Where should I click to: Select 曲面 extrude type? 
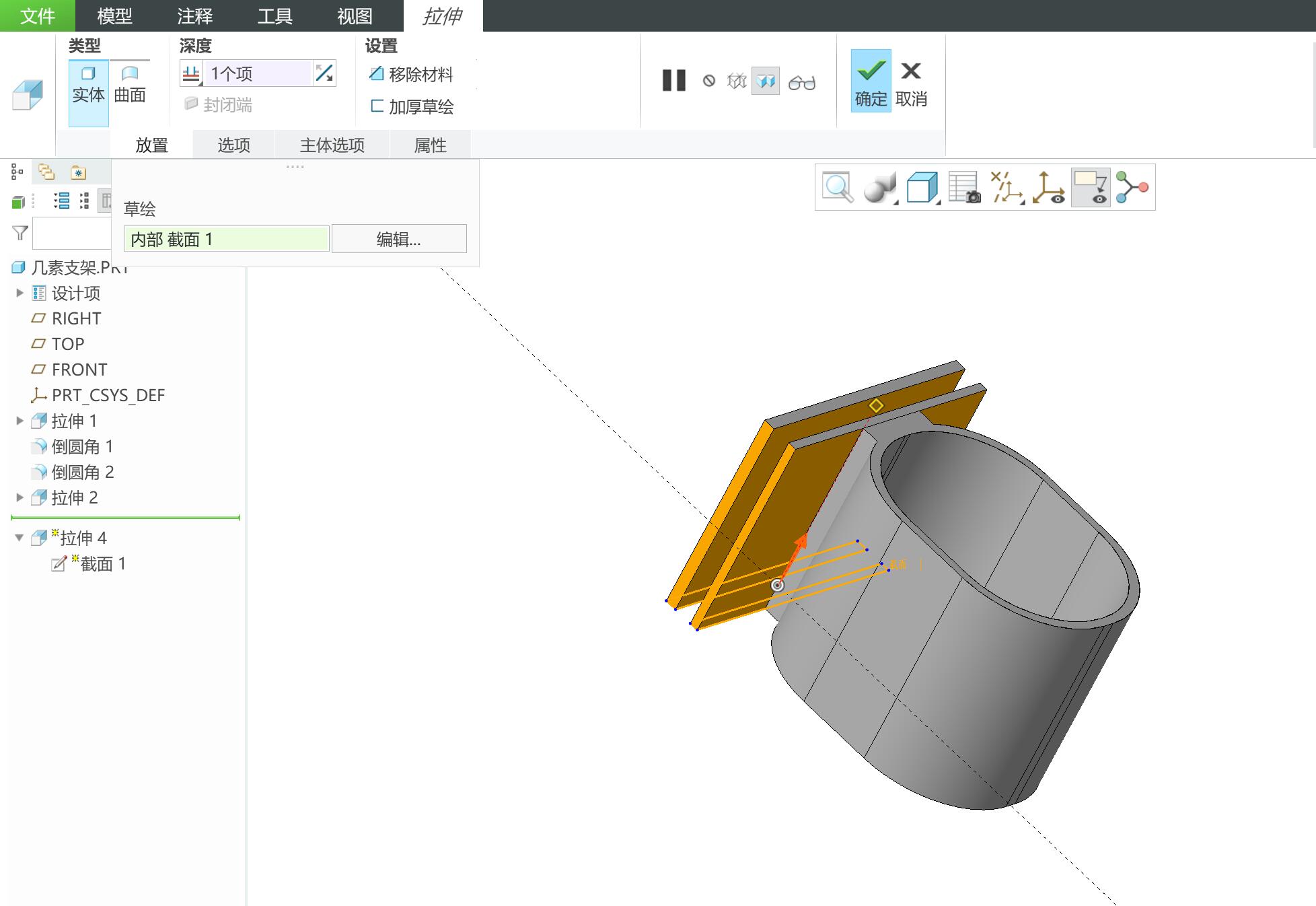[x=130, y=85]
